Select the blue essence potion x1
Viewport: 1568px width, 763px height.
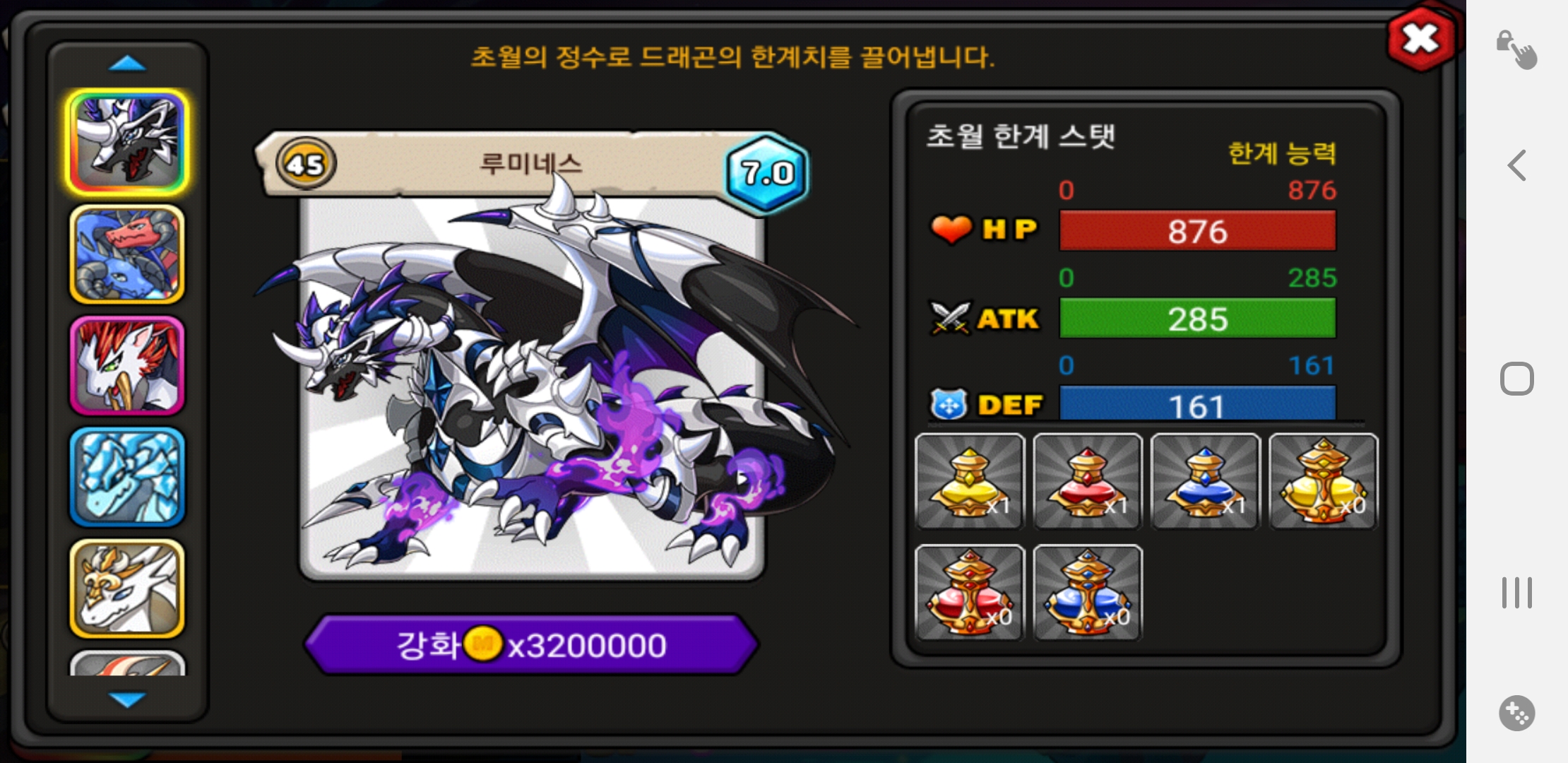(x=1205, y=481)
